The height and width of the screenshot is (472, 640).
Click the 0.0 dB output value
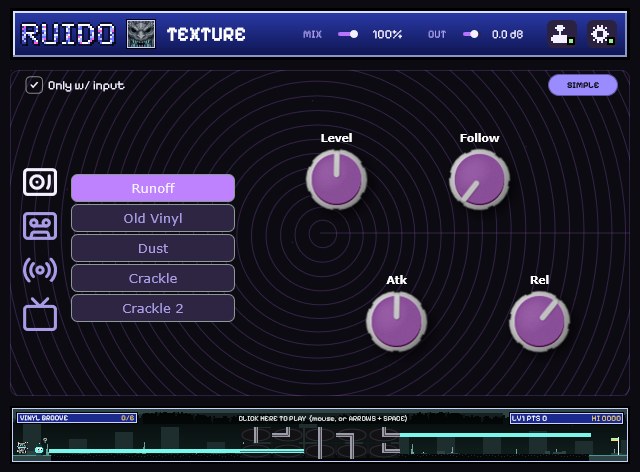[x=507, y=34]
